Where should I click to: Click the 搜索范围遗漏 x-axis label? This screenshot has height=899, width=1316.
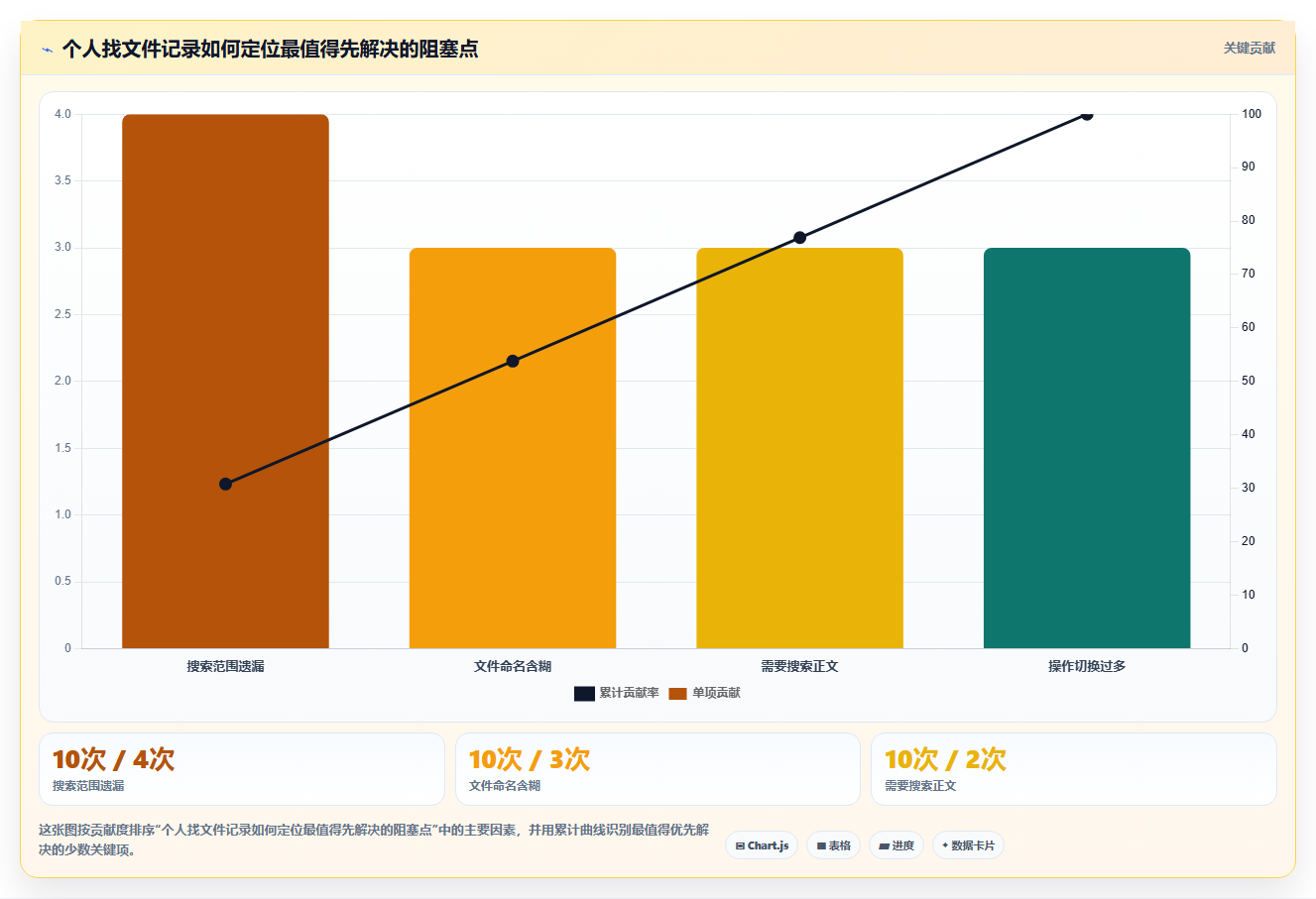pos(225,666)
